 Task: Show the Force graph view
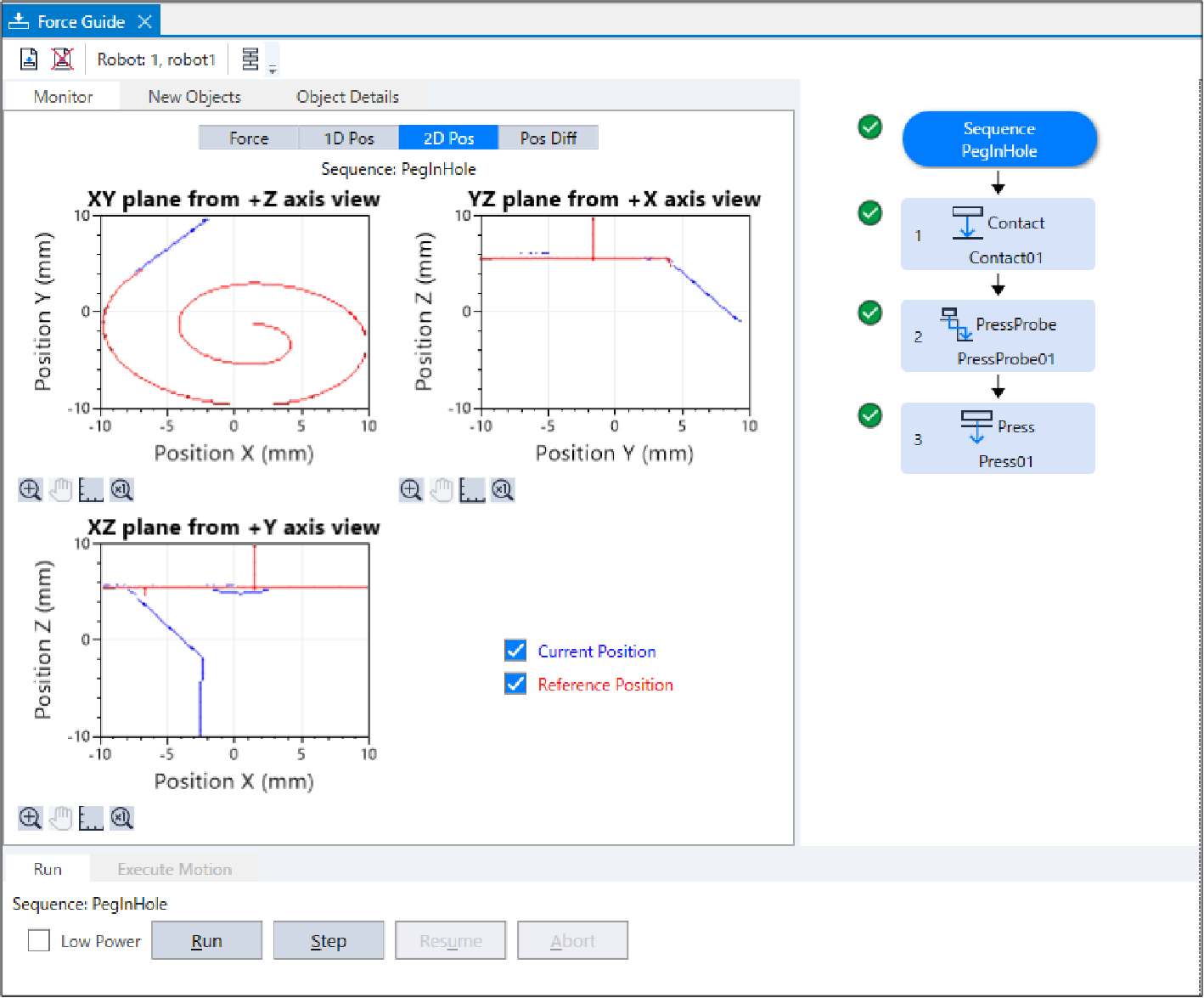click(249, 138)
